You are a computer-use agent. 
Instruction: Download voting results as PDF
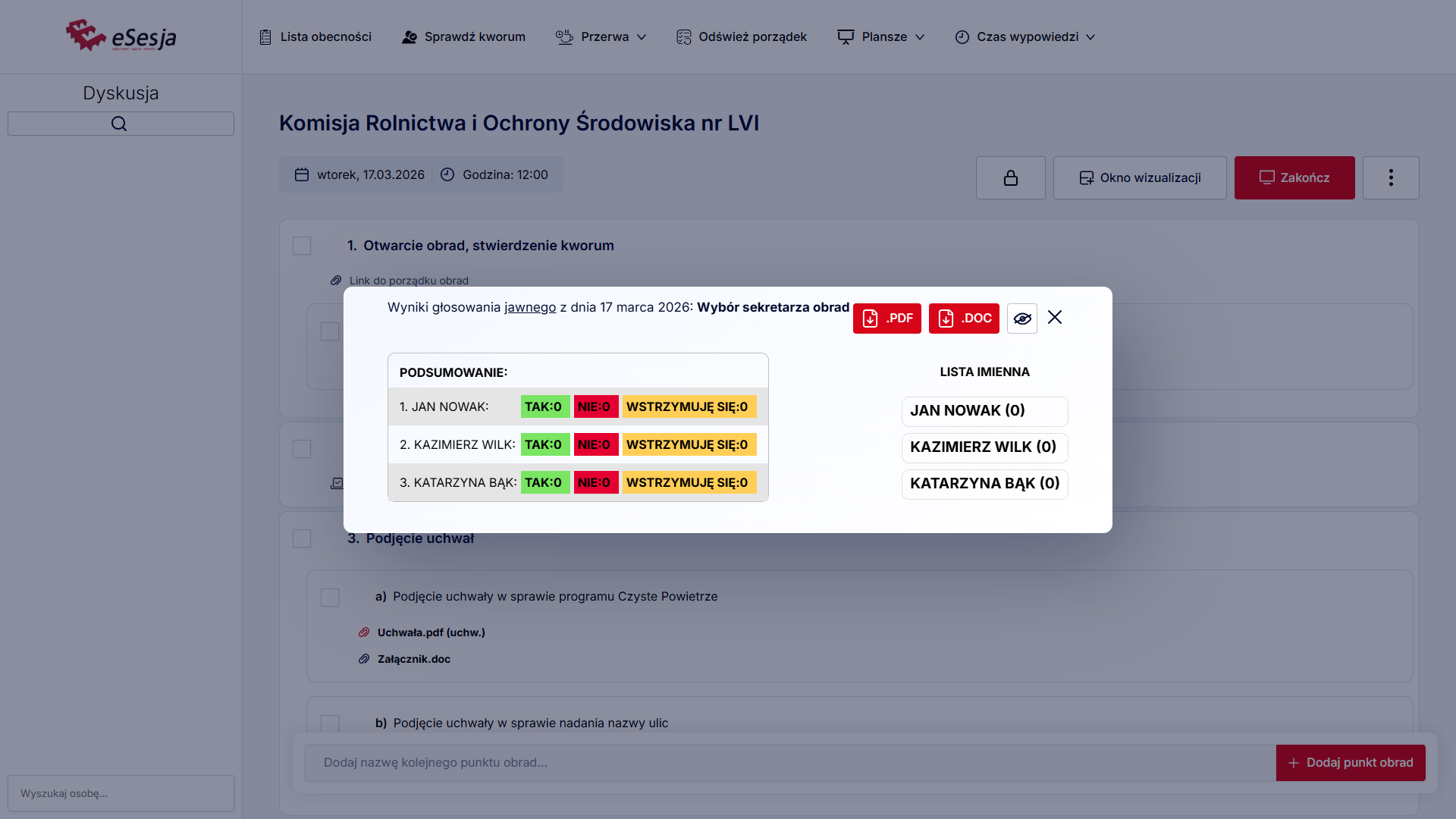pyautogui.click(x=886, y=318)
